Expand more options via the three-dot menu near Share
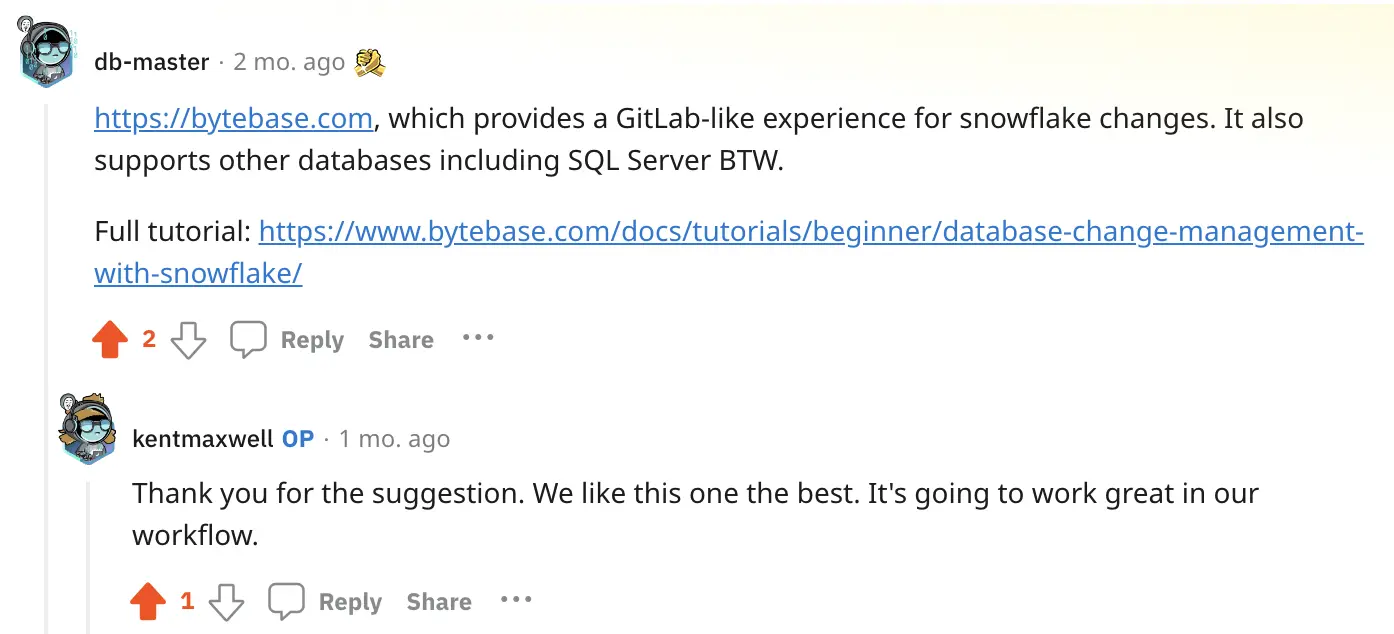The width and height of the screenshot is (1394, 634). [478, 339]
